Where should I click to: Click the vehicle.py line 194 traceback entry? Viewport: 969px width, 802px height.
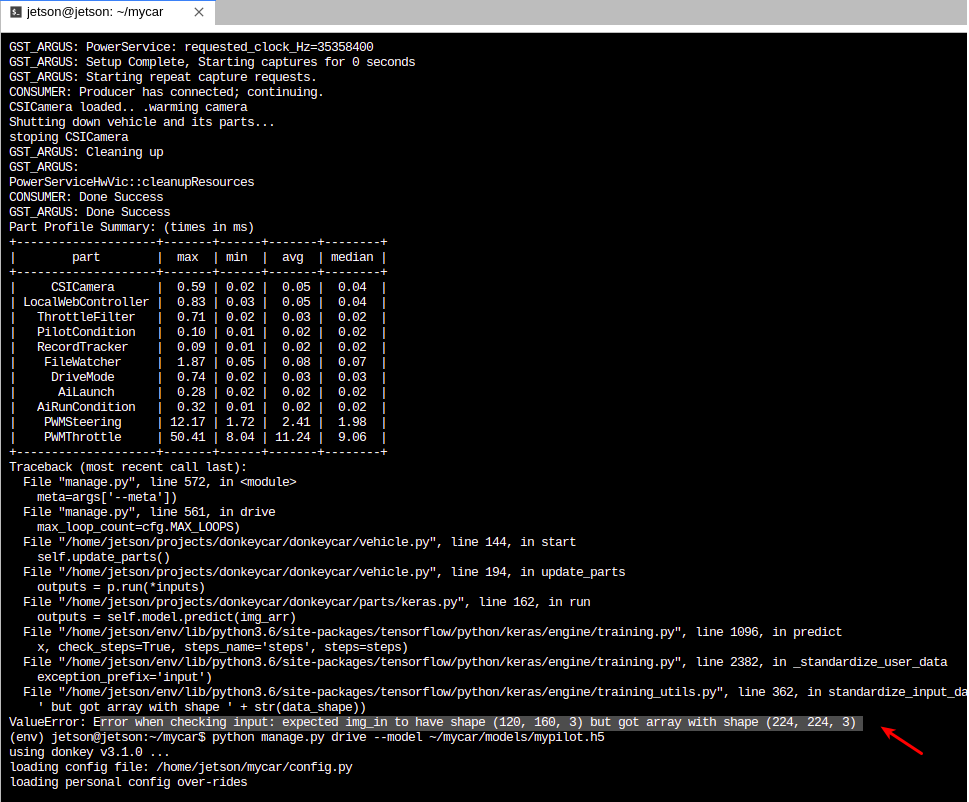click(324, 572)
